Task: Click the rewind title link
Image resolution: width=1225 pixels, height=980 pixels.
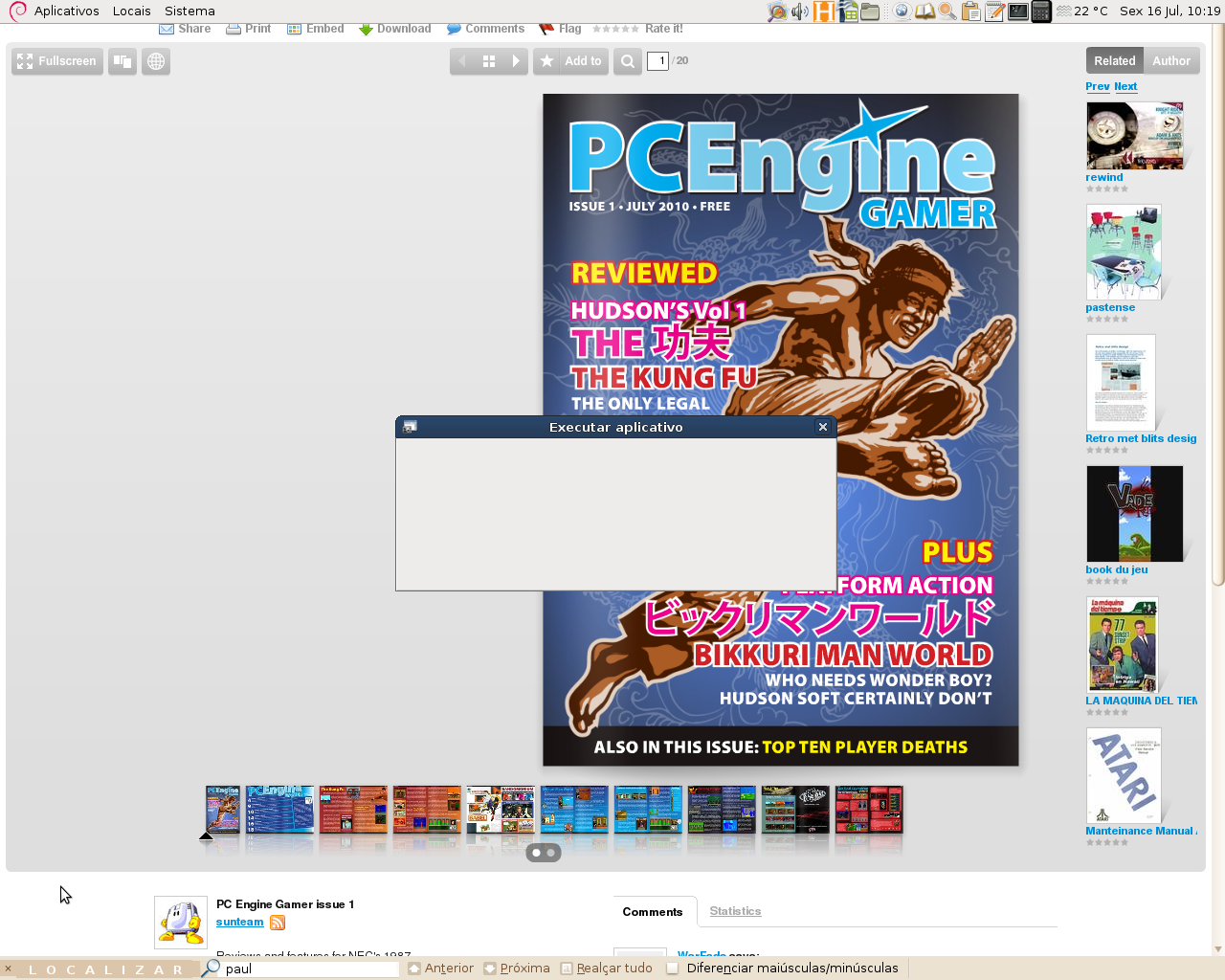Action: (1104, 177)
